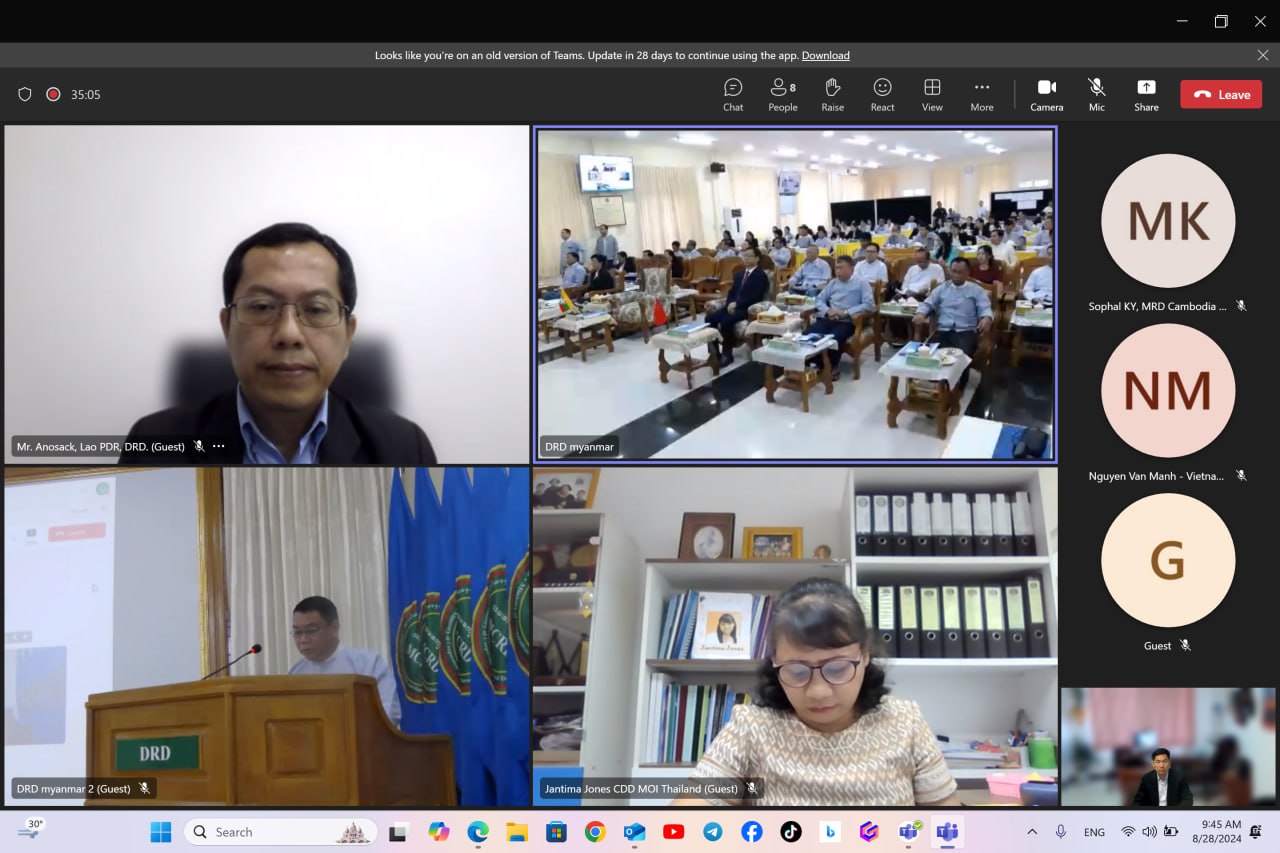Leave the meeting
This screenshot has width=1280, height=853.
click(1221, 94)
